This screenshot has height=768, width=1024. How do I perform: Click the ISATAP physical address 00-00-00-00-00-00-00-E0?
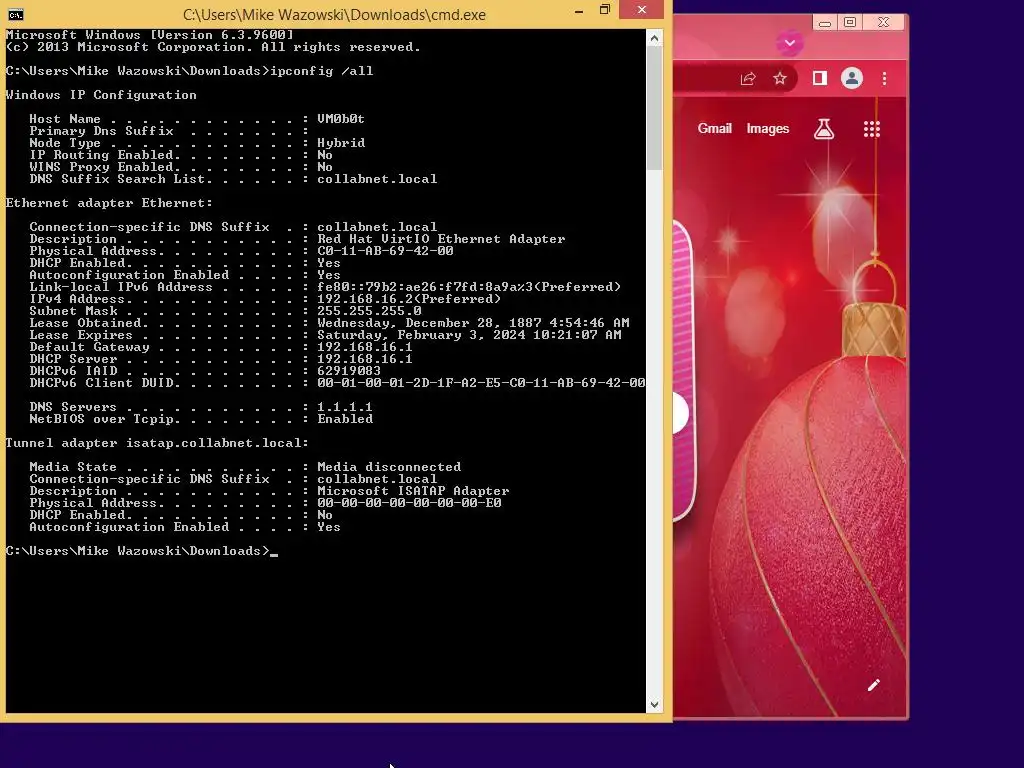pyautogui.click(x=409, y=503)
